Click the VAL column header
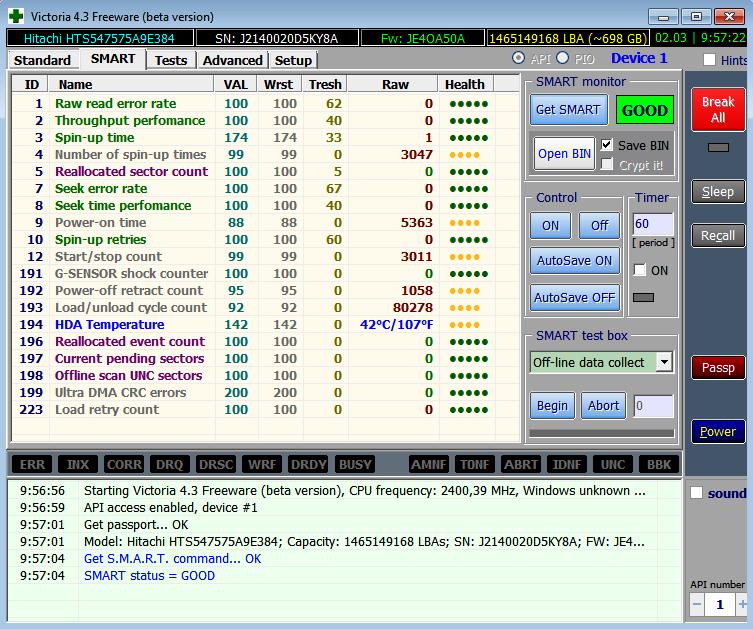Image resolution: width=753 pixels, height=629 pixels. coord(236,84)
